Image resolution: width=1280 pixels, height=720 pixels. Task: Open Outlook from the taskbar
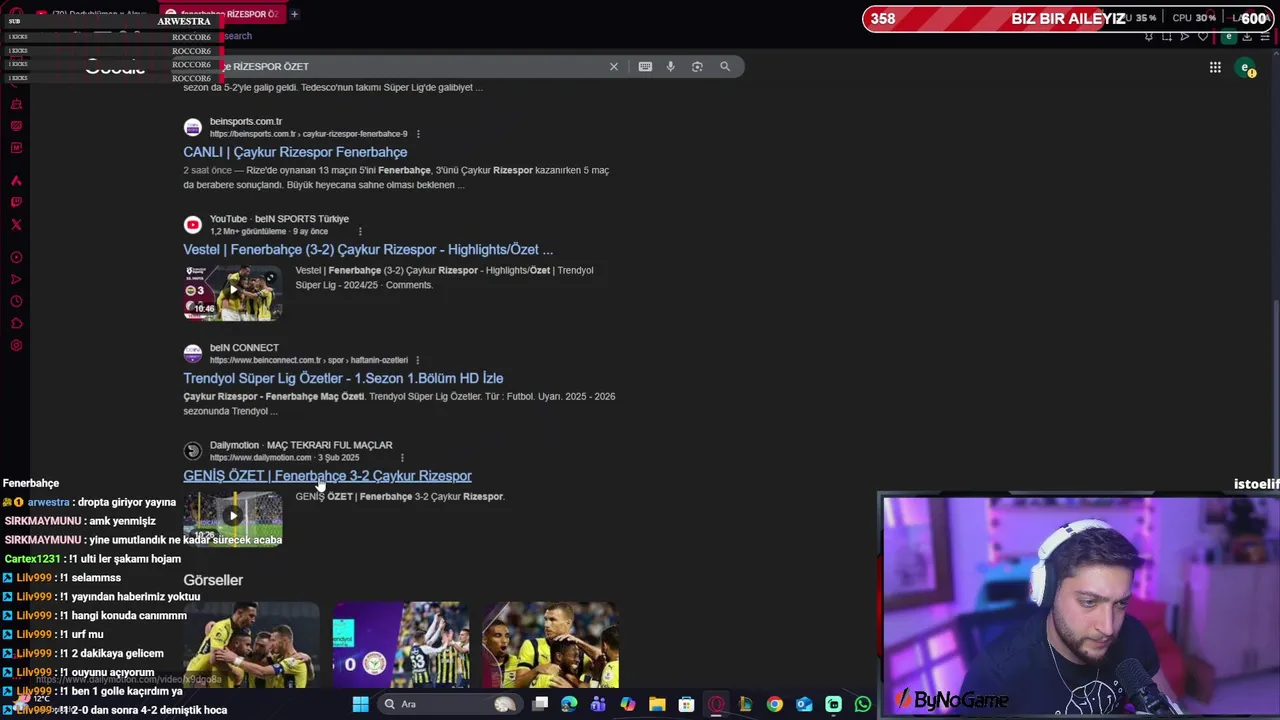804,704
